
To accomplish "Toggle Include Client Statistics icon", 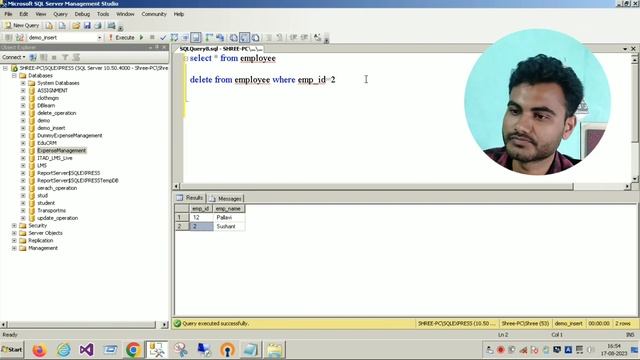I will pyautogui.click(x=220, y=38).
